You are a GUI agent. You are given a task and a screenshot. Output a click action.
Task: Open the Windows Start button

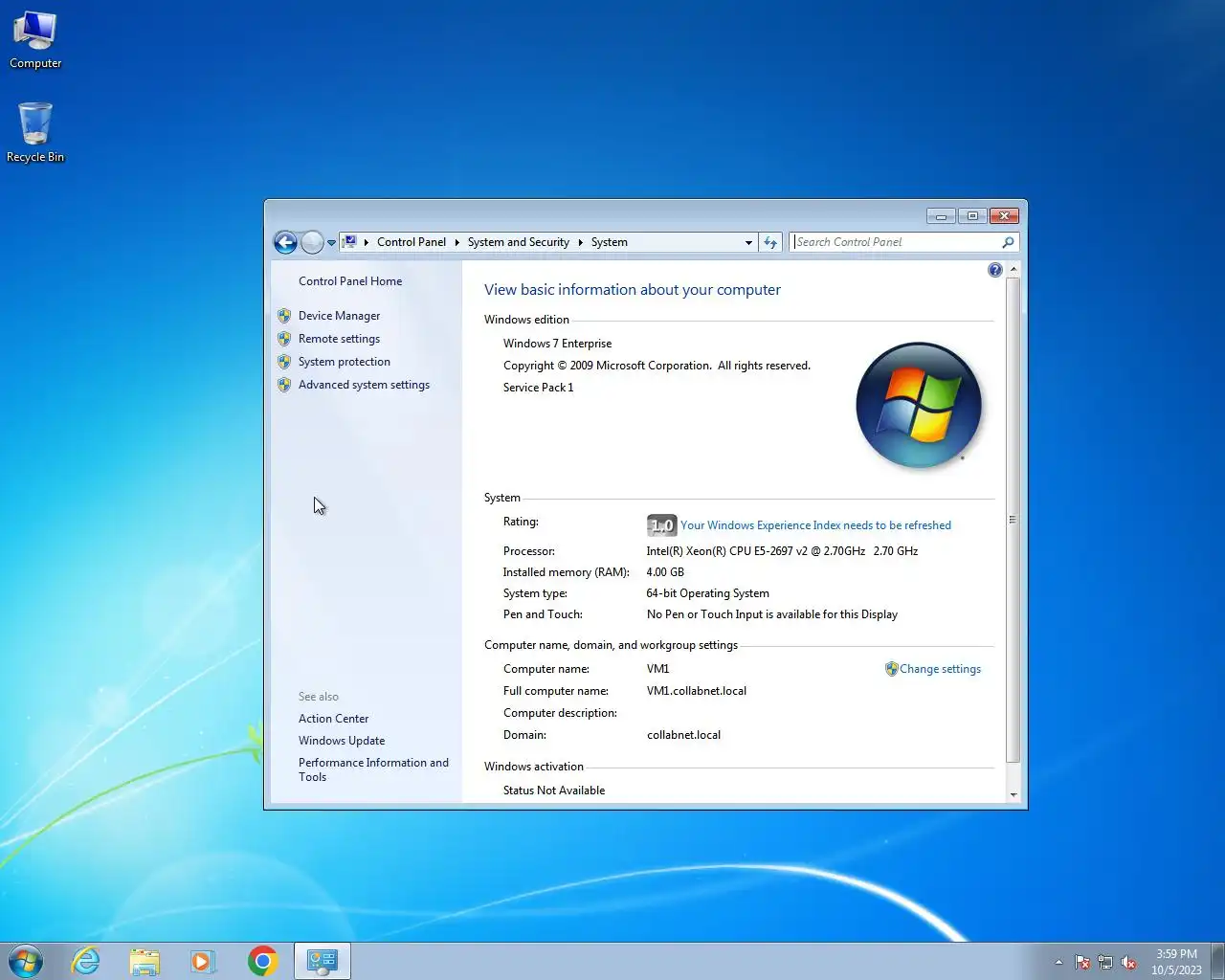pos(26,961)
